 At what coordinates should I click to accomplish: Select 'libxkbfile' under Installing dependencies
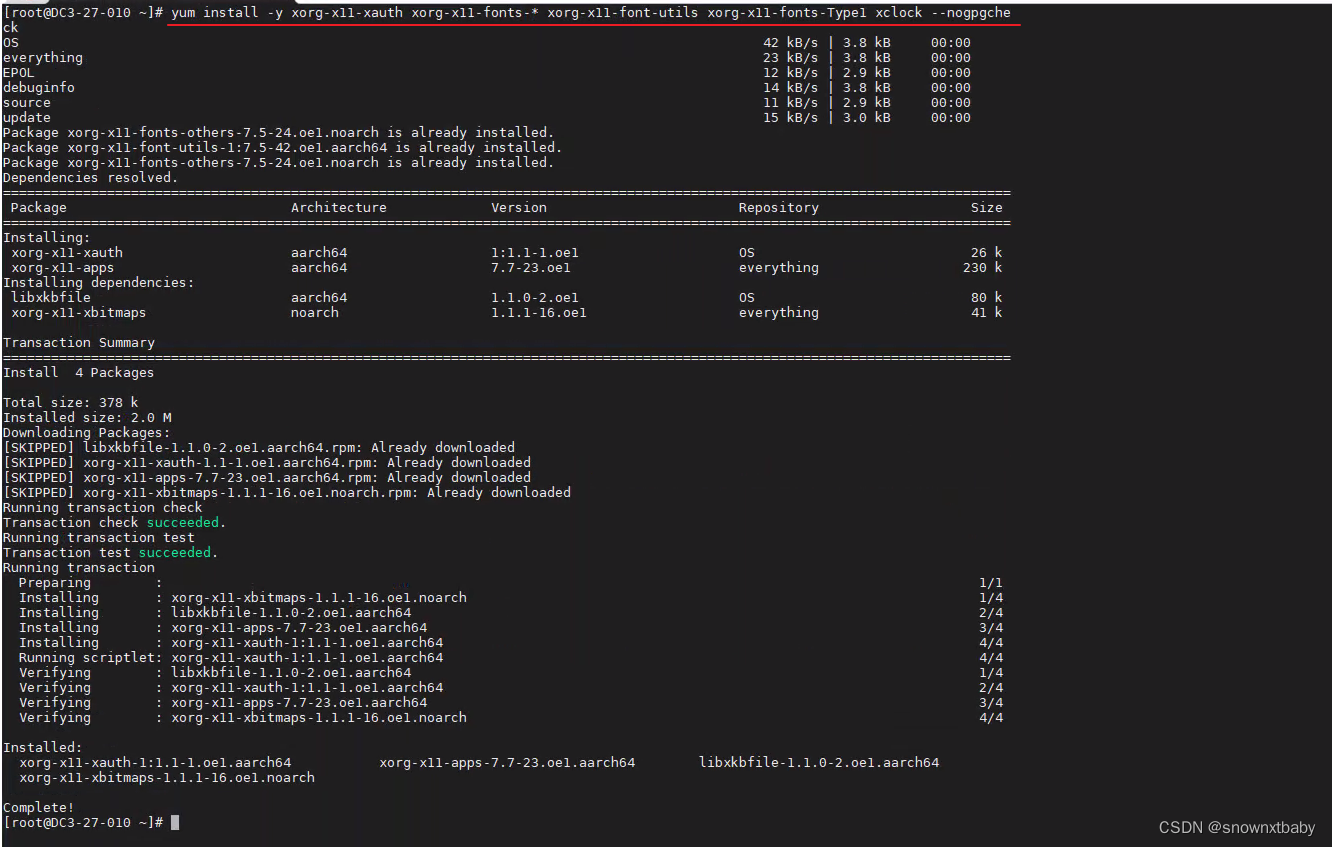pyautogui.click(x=51, y=298)
